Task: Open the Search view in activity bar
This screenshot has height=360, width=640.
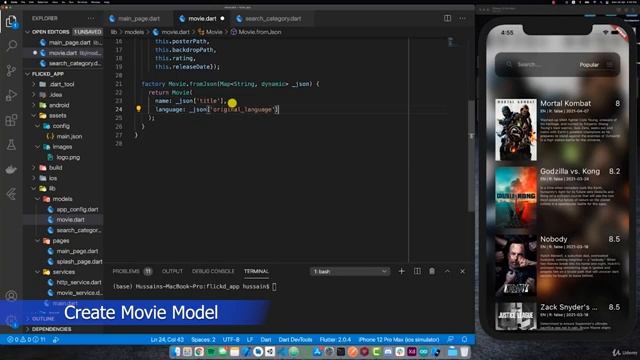Action: pos(11,45)
